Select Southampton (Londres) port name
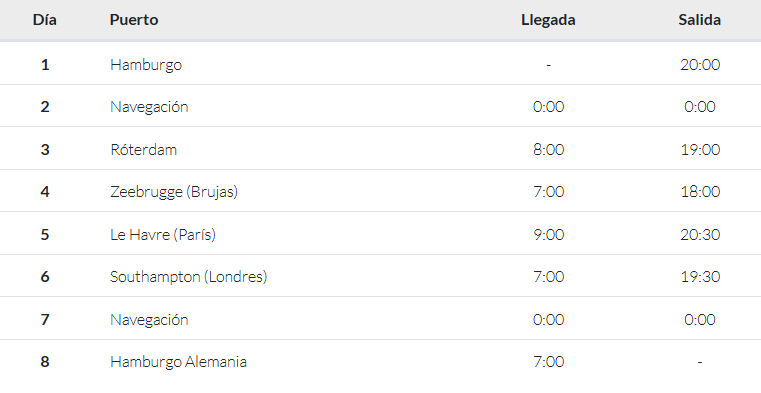The image size is (761, 393). (x=189, y=277)
